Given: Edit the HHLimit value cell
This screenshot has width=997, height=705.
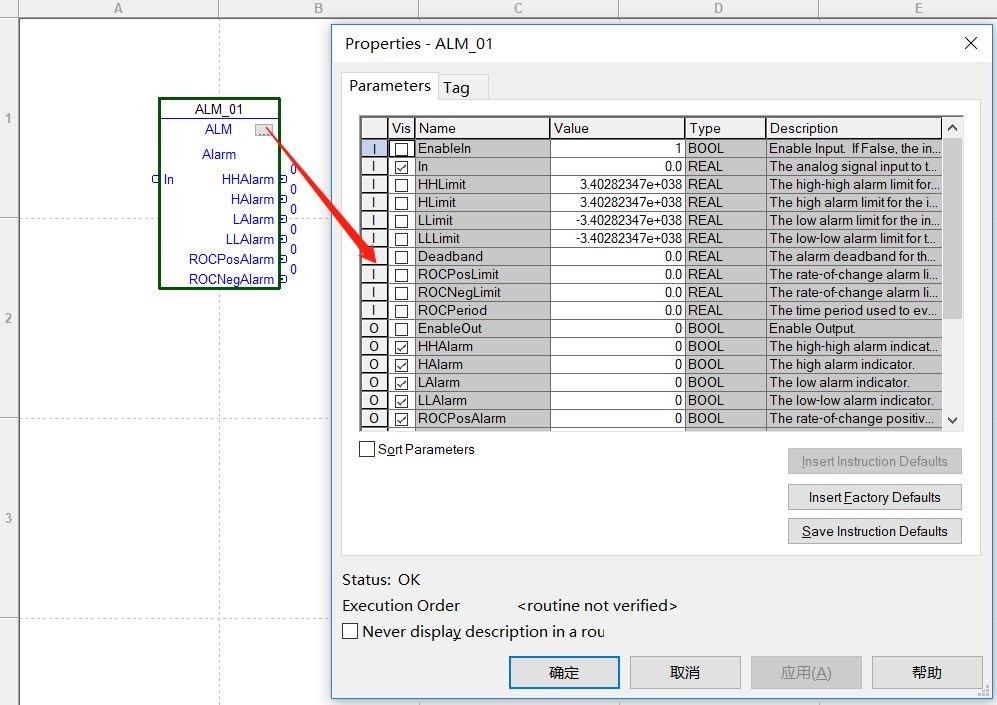Looking at the screenshot, I should click(617, 184).
